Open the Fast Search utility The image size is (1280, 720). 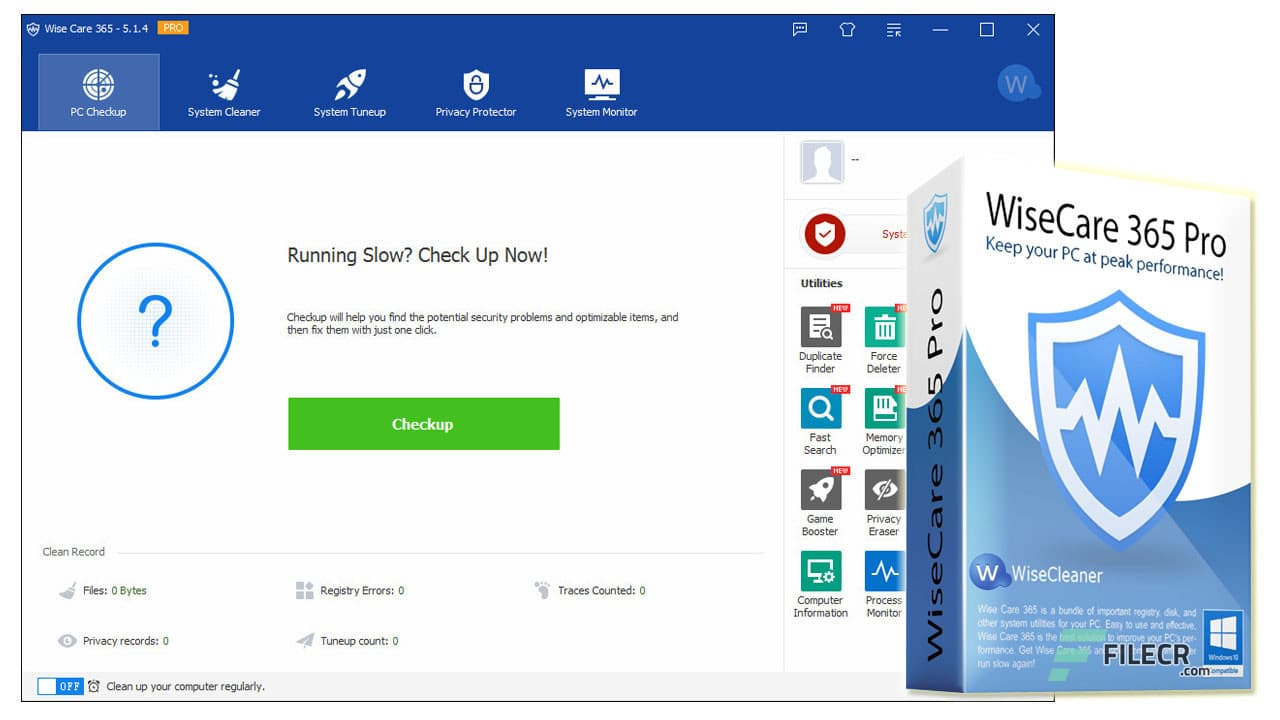(x=820, y=413)
